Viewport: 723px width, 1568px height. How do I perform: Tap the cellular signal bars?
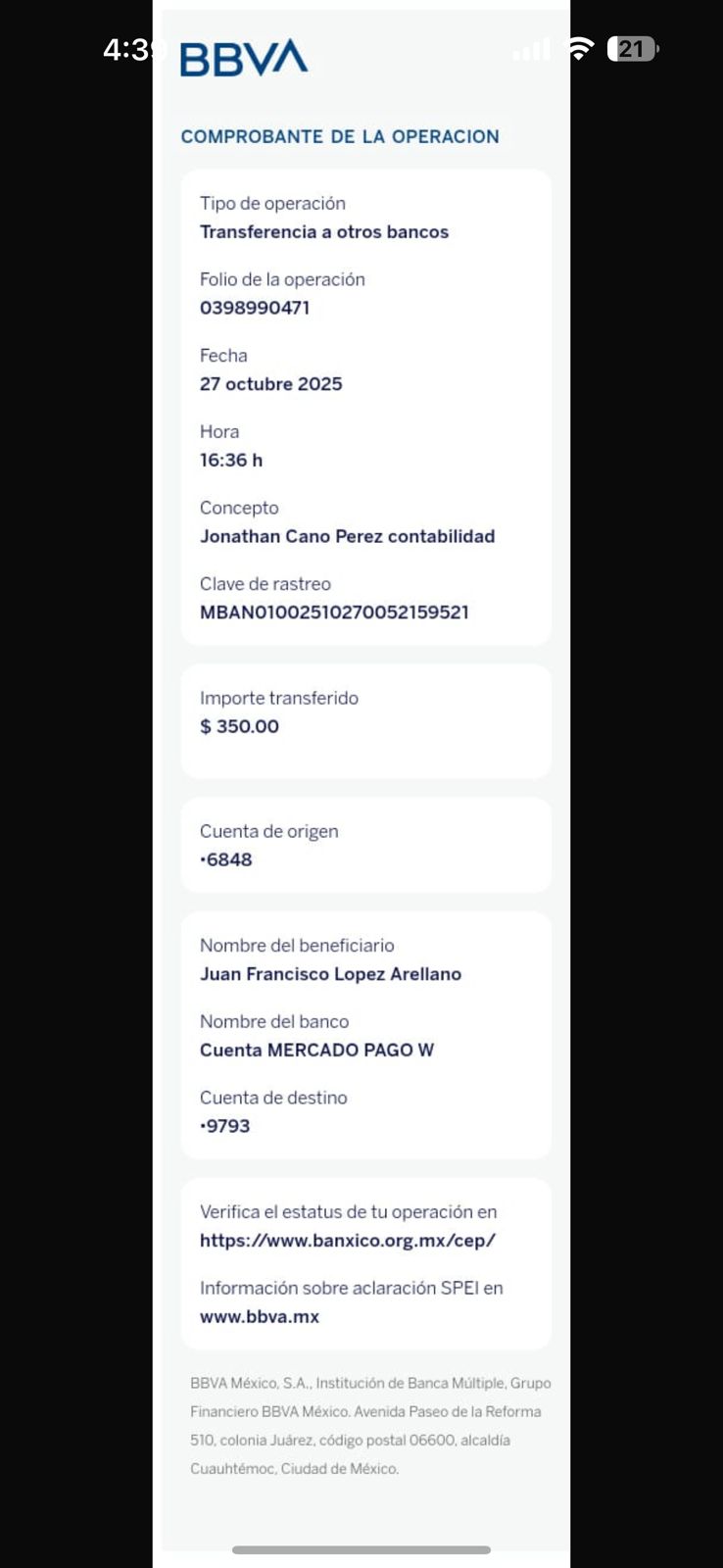(x=532, y=49)
